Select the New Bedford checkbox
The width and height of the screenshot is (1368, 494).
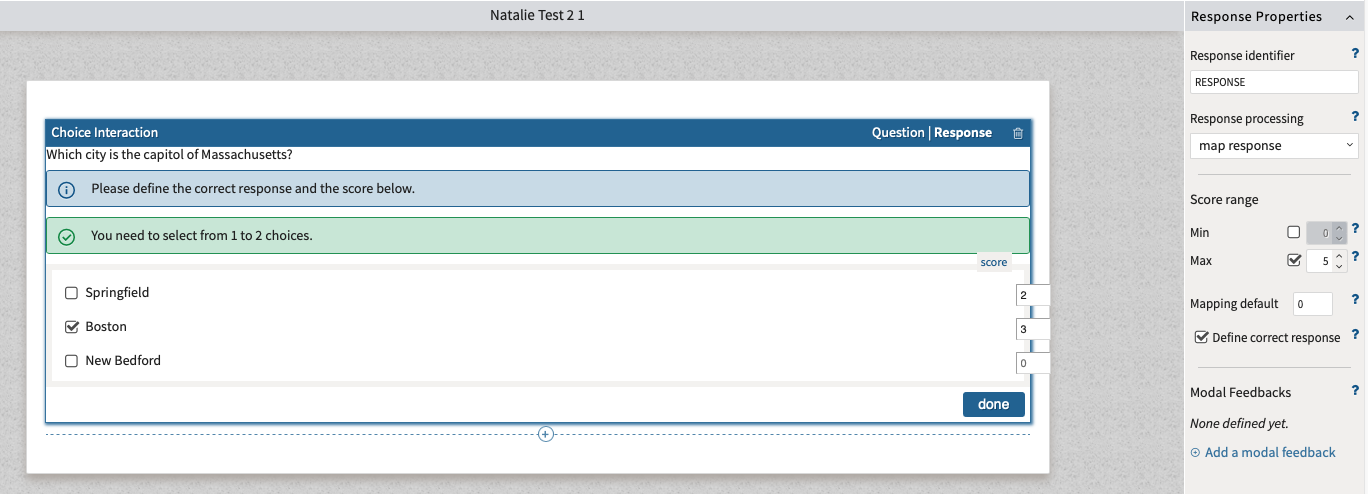point(71,361)
